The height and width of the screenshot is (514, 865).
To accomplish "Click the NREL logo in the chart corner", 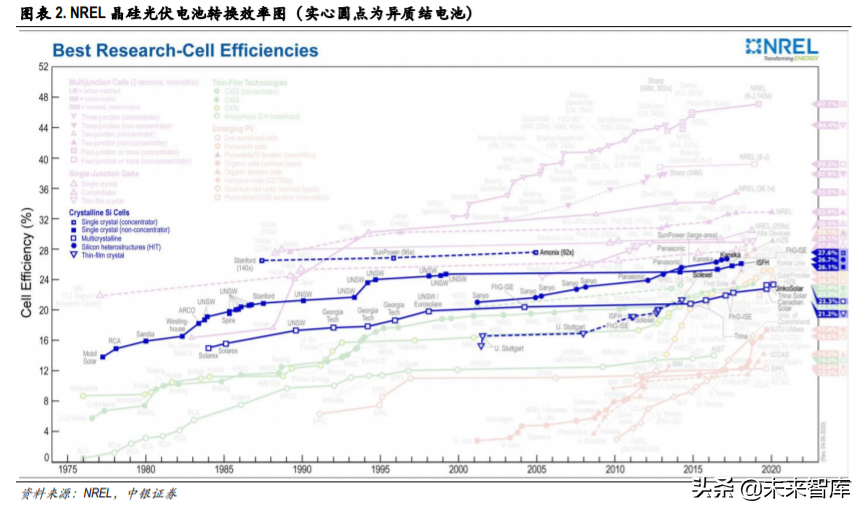I will 782,49.
